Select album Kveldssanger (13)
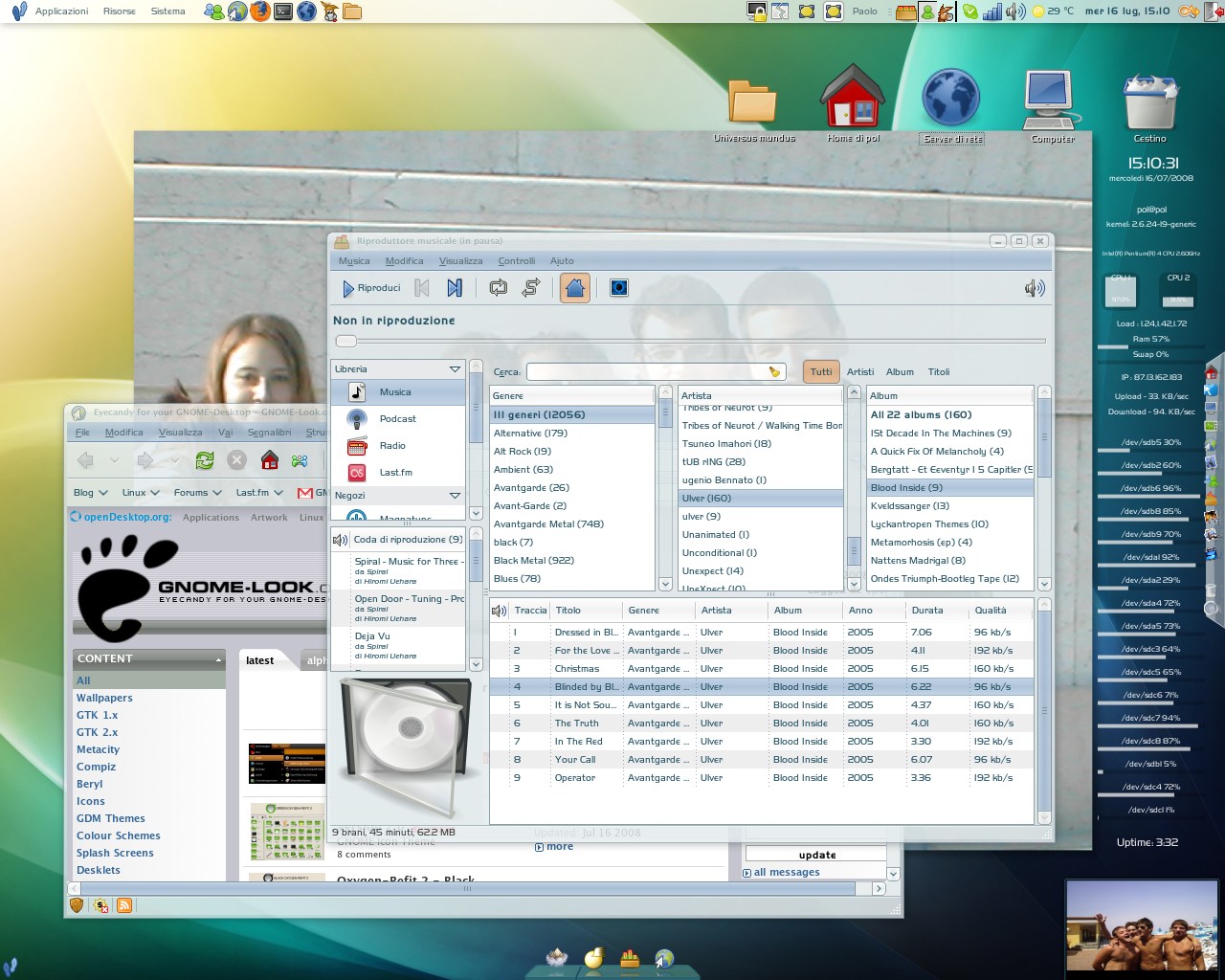Screen dimensions: 1225x980 pos(950,505)
